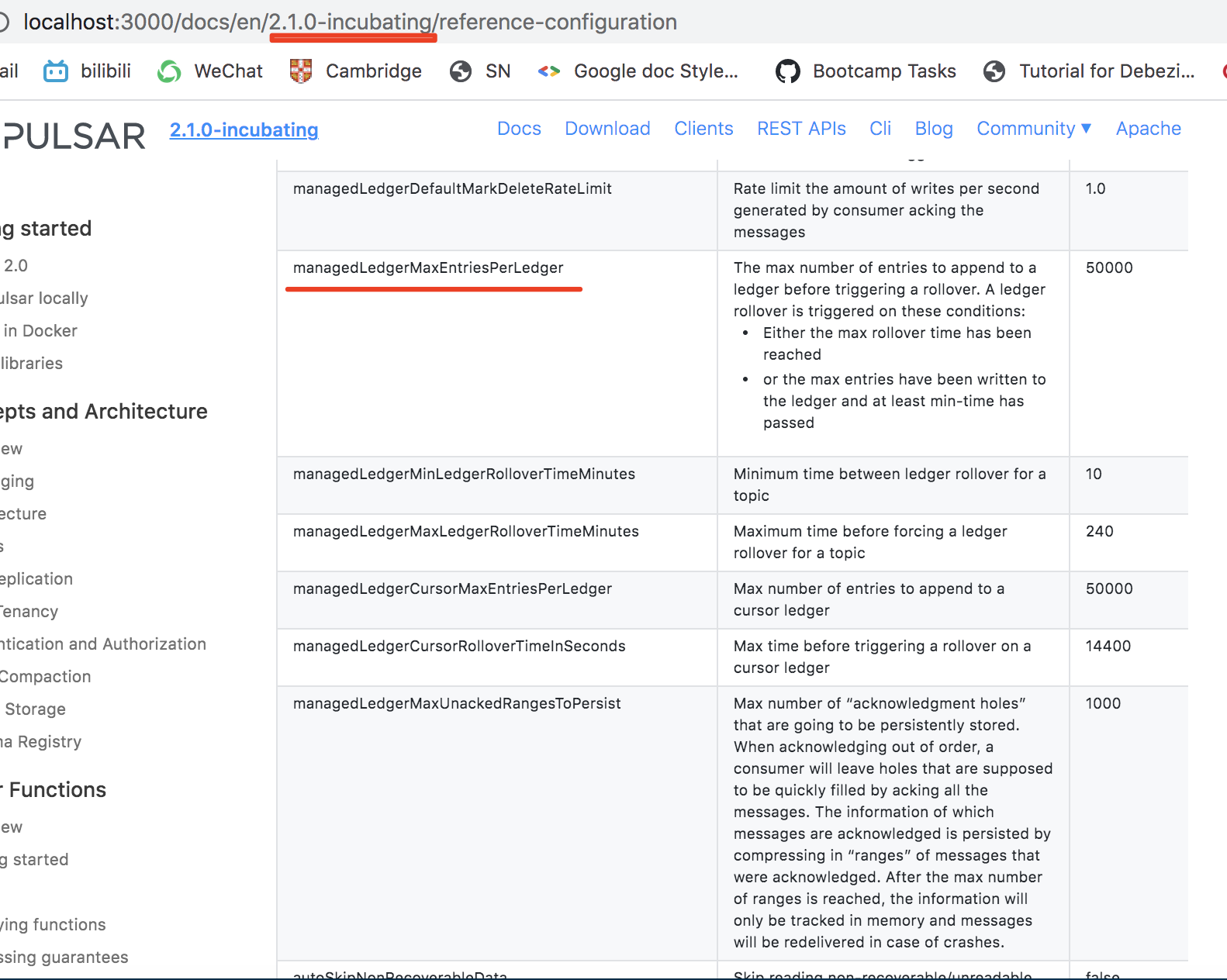Click the 2.1.0-incubating version link
The height and width of the screenshot is (980, 1227).
click(x=244, y=129)
